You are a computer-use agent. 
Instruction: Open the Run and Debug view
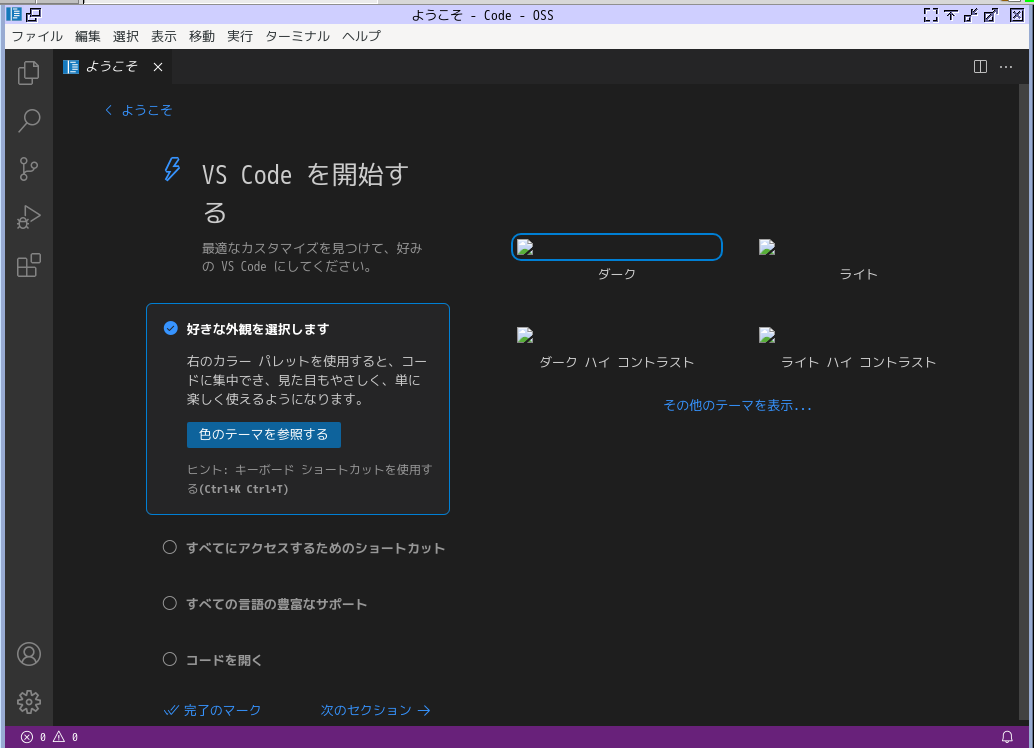pyautogui.click(x=28, y=217)
